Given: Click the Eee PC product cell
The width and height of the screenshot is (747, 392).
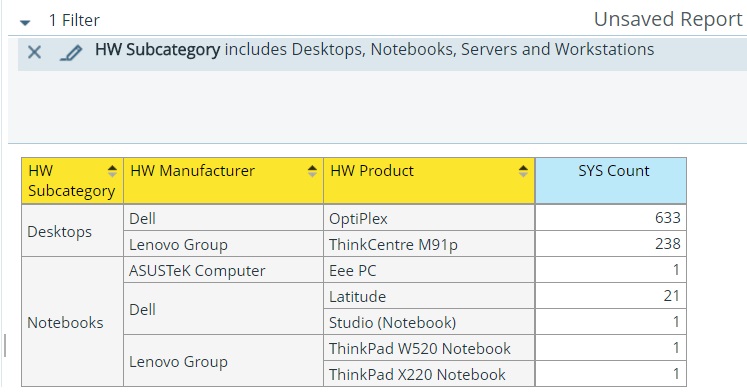Looking at the screenshot, I should [x=429, y=270].
